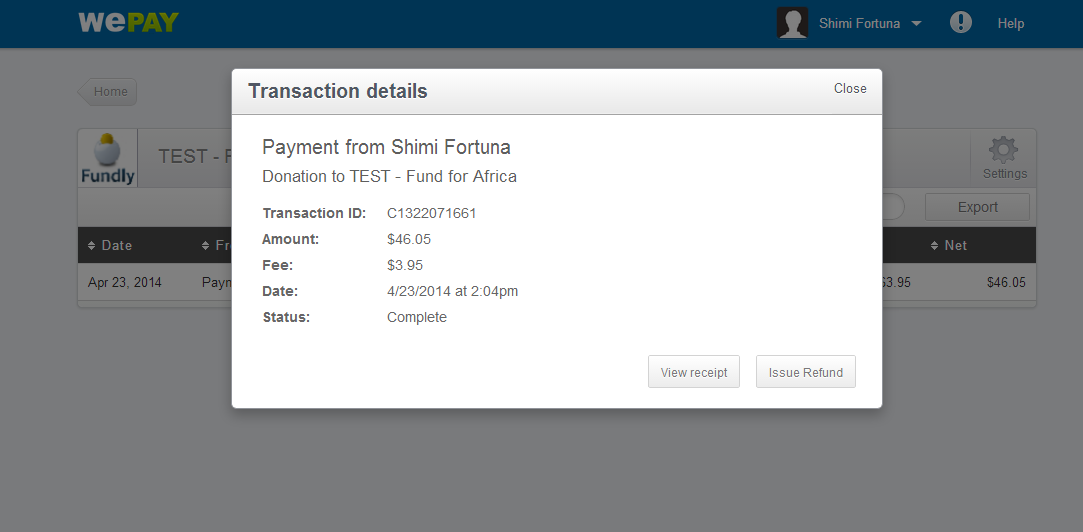Go back via Home breadcrumb

point(108,92)
